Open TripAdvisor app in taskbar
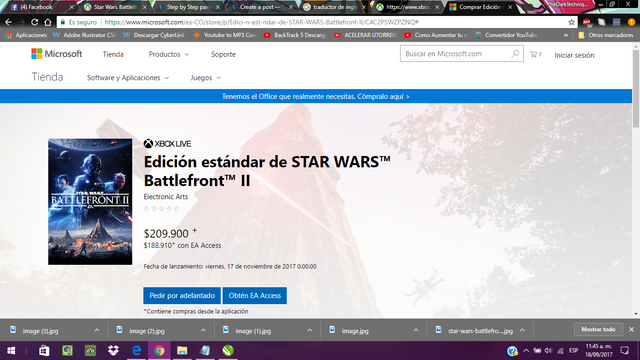The image size is (640, 360). coord(90,351)
